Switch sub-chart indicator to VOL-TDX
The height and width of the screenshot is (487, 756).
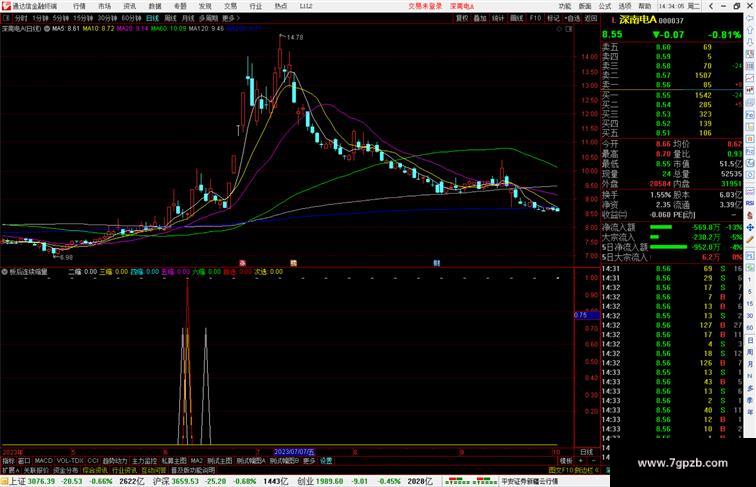(x=70, y=461)
